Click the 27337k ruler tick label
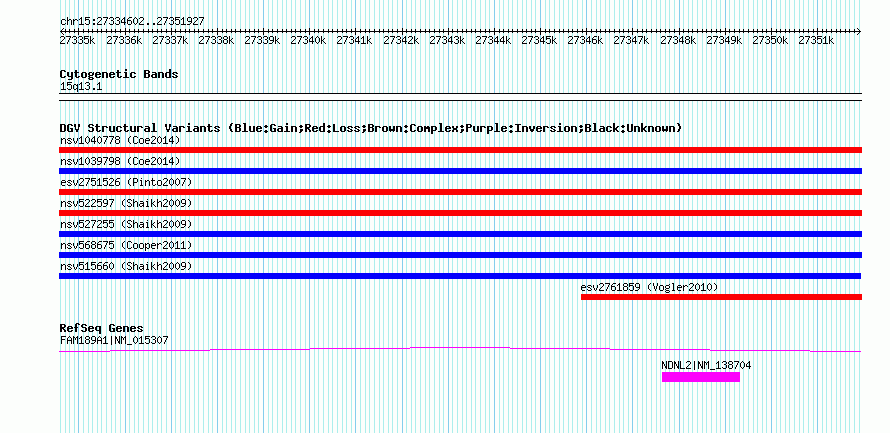The height and width of the screenshot is (433, 890). coord(170,40)
